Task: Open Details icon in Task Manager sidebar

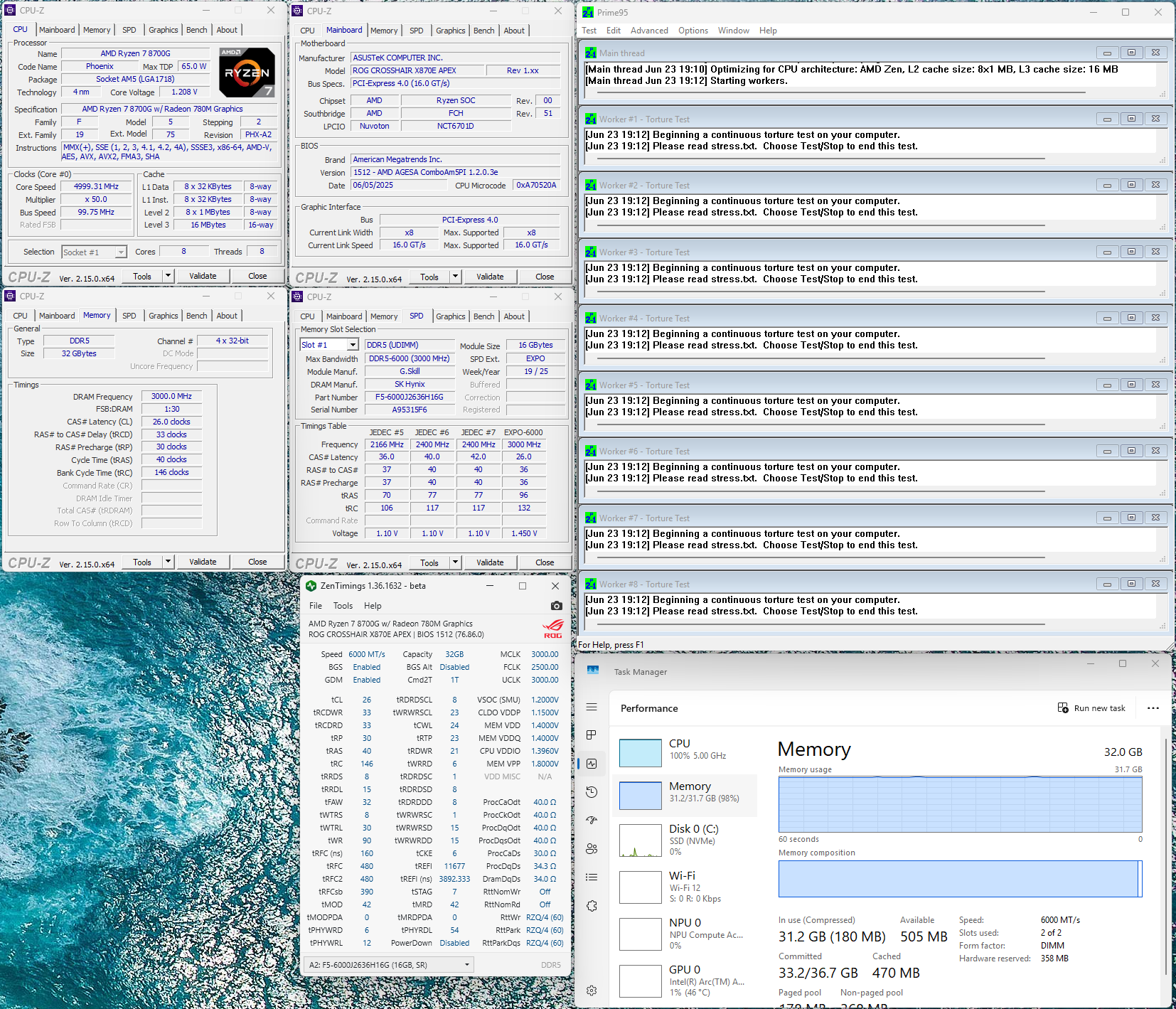Action: 592,877
